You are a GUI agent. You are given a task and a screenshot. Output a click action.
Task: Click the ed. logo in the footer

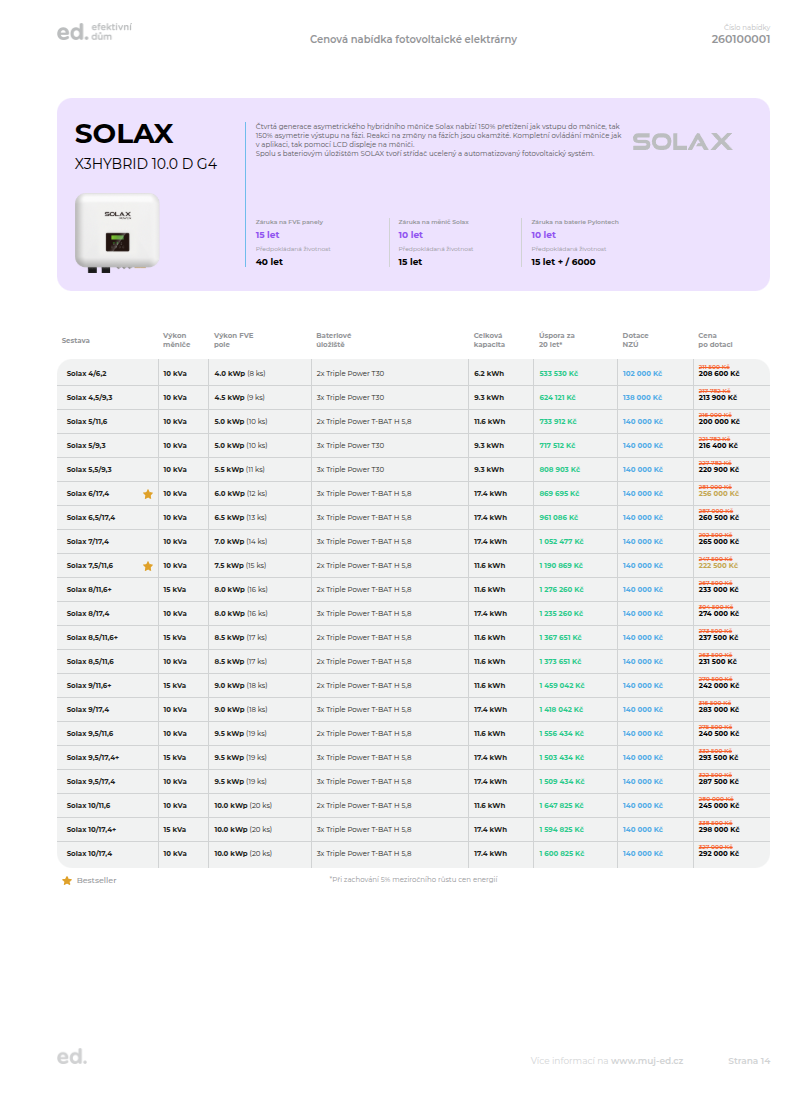[x=72, y=1058]
